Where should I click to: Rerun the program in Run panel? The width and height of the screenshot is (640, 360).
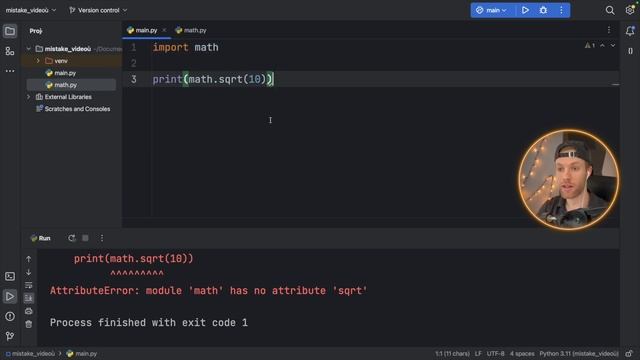tap(71, 238)
